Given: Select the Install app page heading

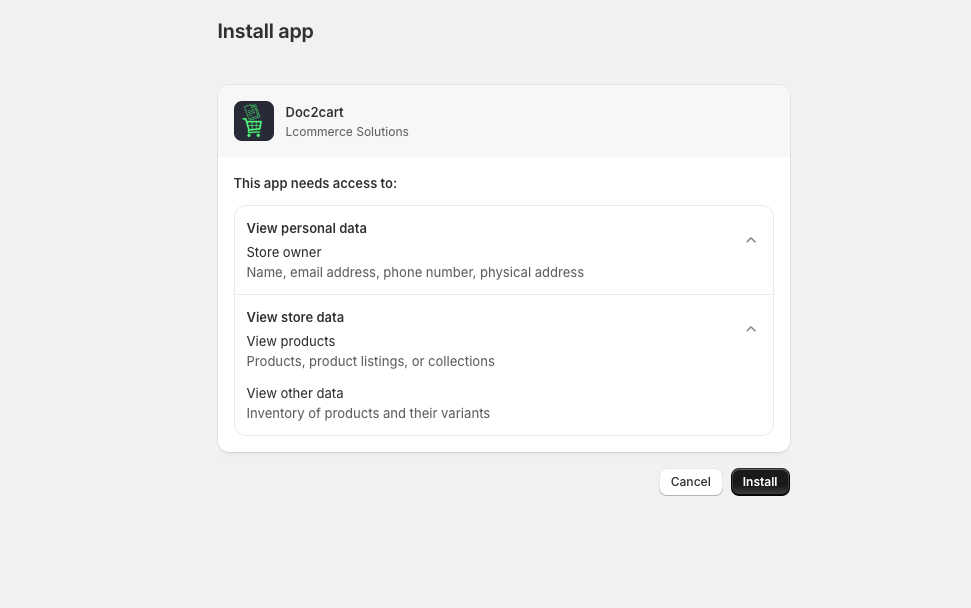Looking at the screenshot, I should point(265,31).
